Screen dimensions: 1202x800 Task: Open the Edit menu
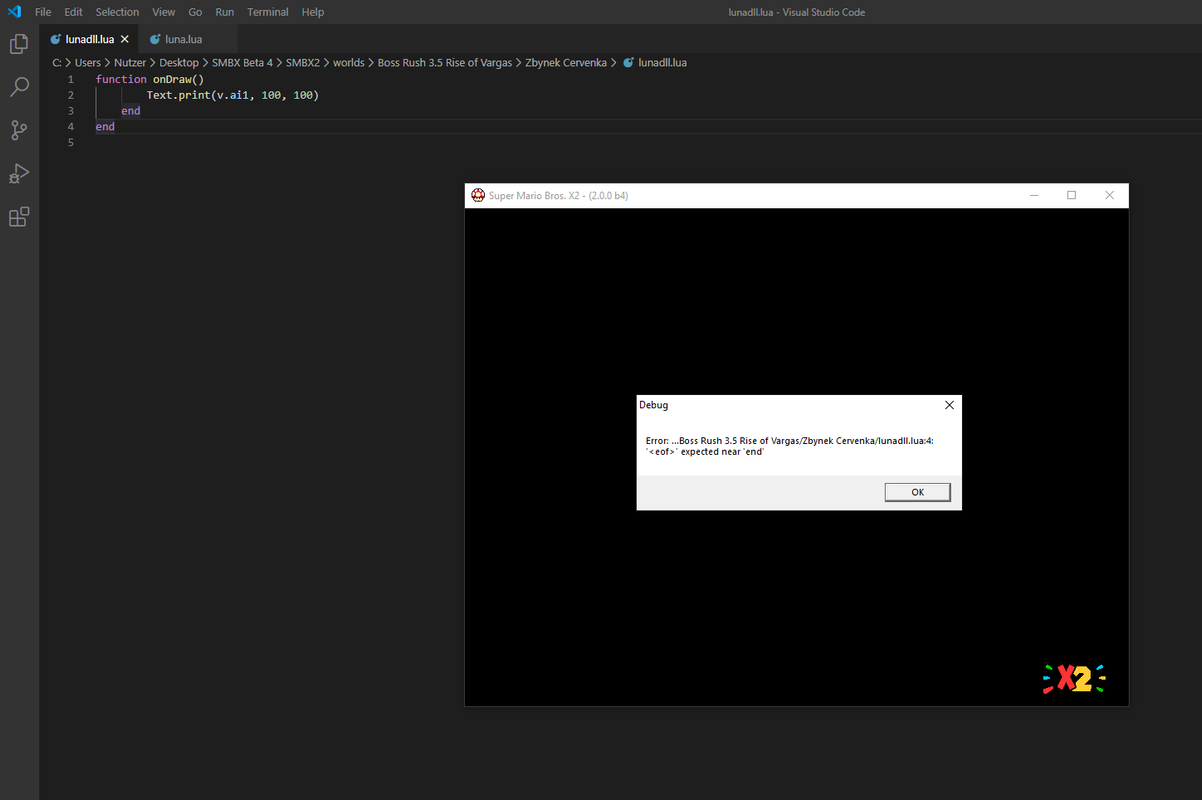click(x=73, y=12)
